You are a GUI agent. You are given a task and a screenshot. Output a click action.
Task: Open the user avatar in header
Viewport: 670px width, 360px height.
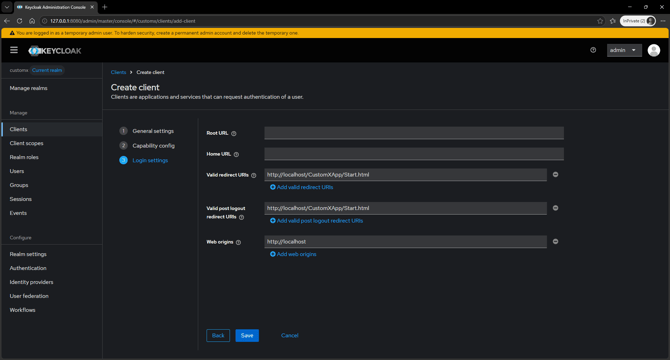coord(654,50)
